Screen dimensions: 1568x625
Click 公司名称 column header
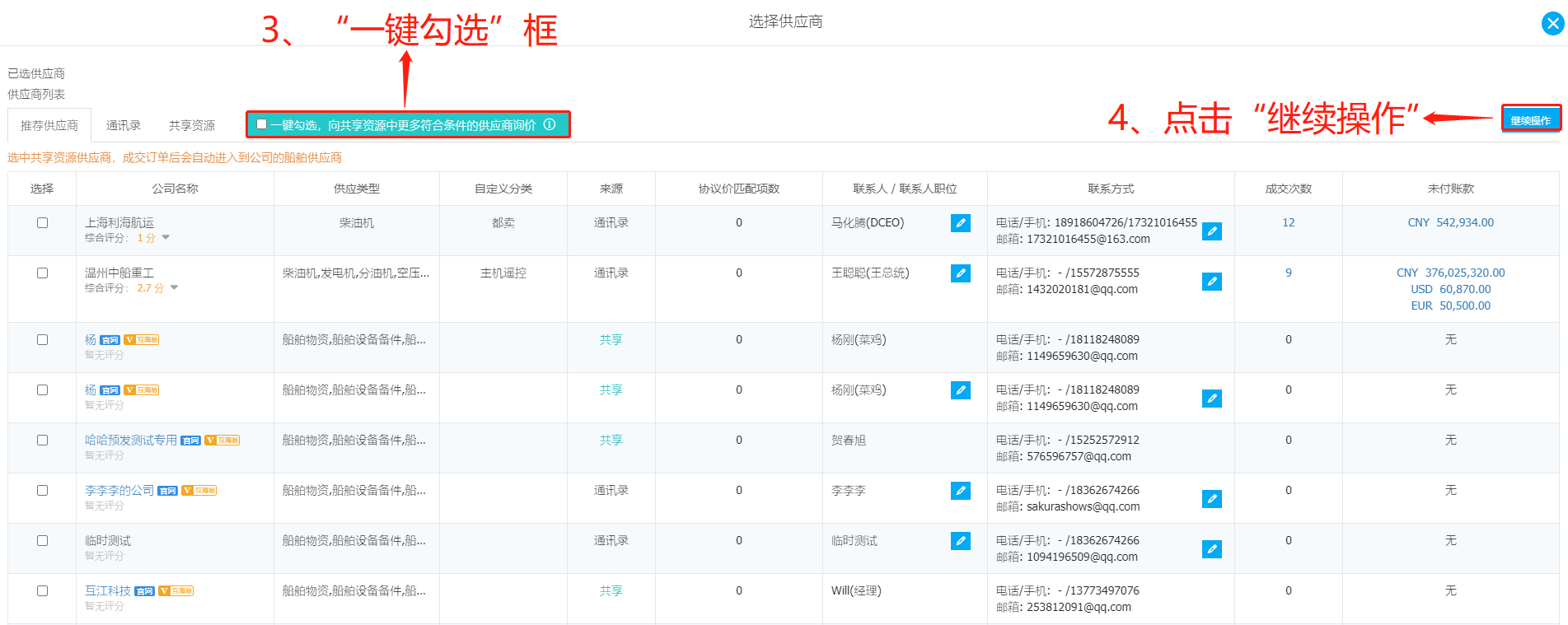coord(175,189)
